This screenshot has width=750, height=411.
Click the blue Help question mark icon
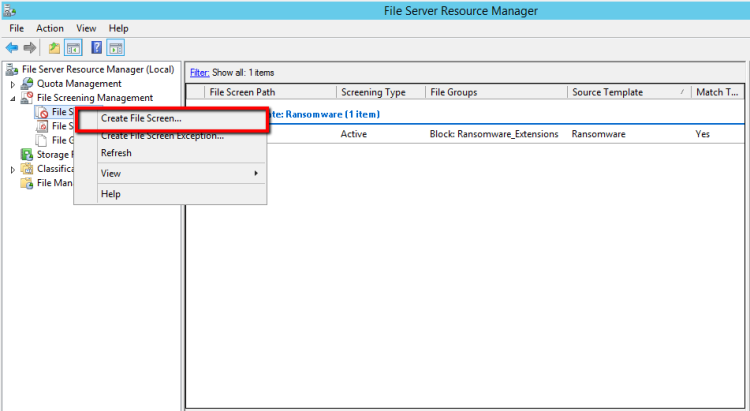click(97, 47)
